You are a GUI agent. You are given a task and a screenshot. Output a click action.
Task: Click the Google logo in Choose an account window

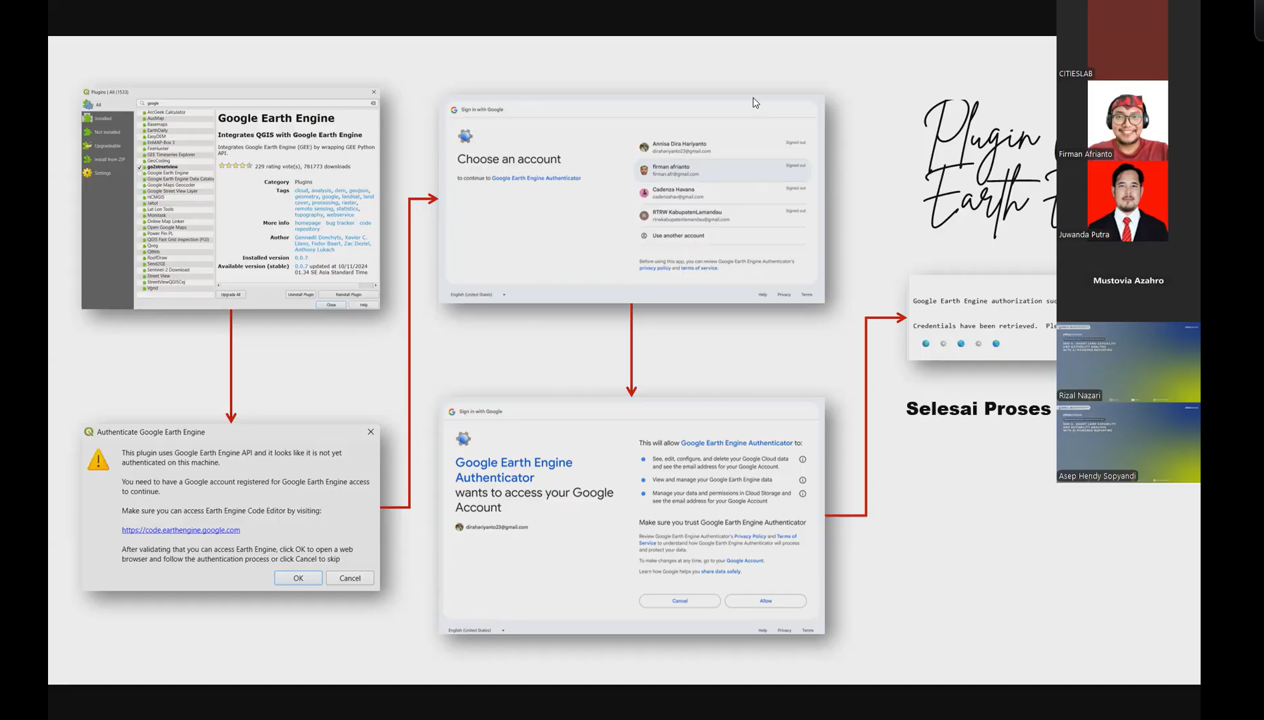coord(454,110)
